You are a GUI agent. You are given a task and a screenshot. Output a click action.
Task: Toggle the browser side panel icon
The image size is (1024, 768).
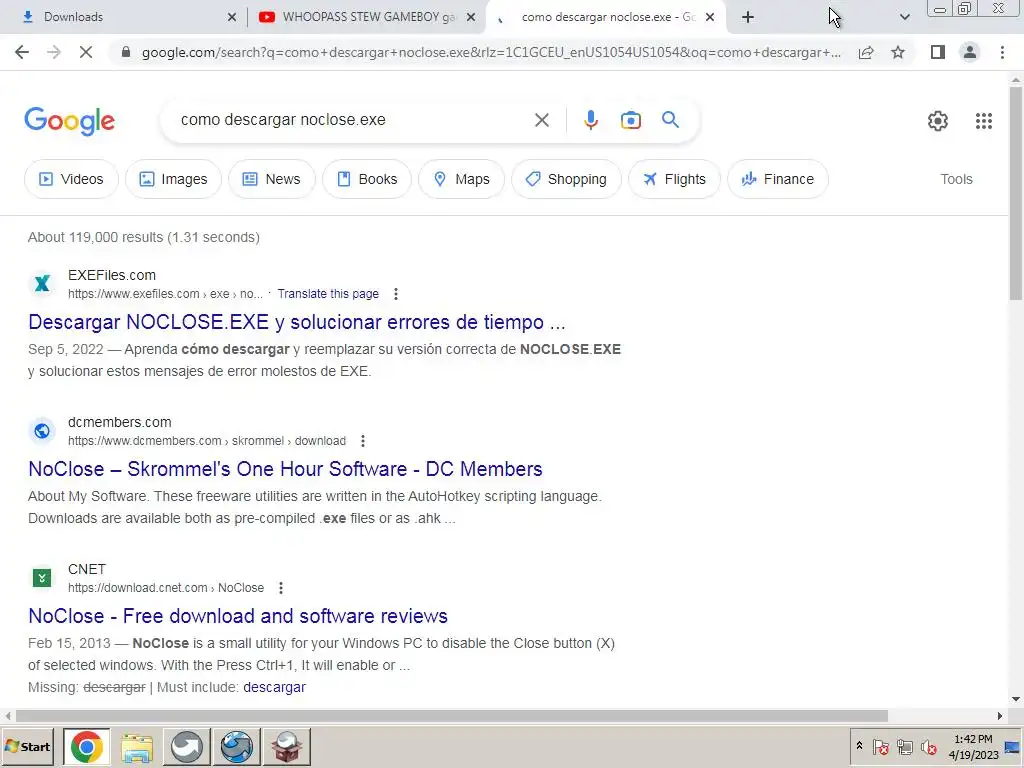[x=938, y=52]
